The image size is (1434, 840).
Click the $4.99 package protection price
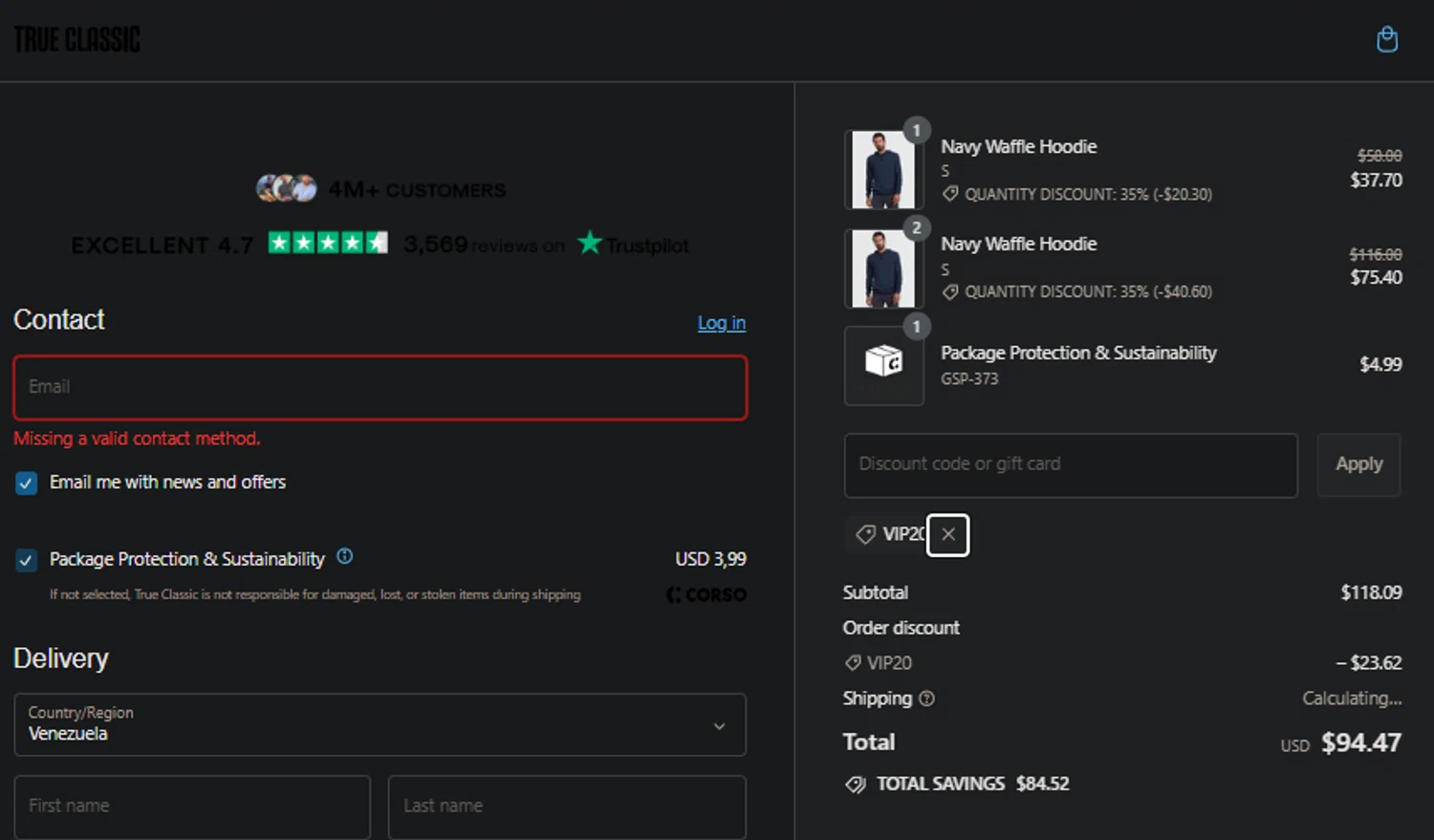click(x=1380, y=364)
